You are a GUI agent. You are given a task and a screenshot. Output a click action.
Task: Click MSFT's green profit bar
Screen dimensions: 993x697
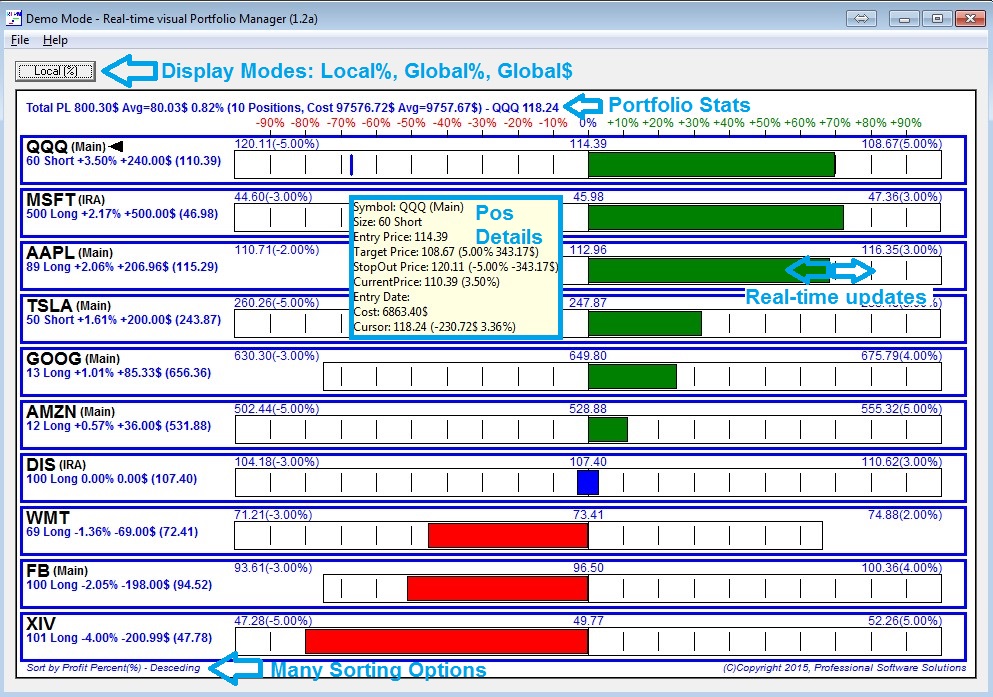tap(716, 218)
